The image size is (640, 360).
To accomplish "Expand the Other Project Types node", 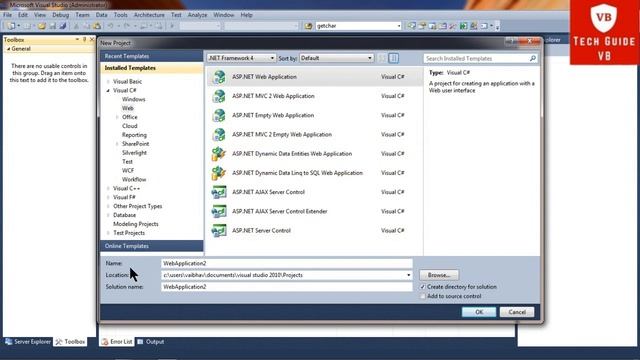I will click(108, 207).
